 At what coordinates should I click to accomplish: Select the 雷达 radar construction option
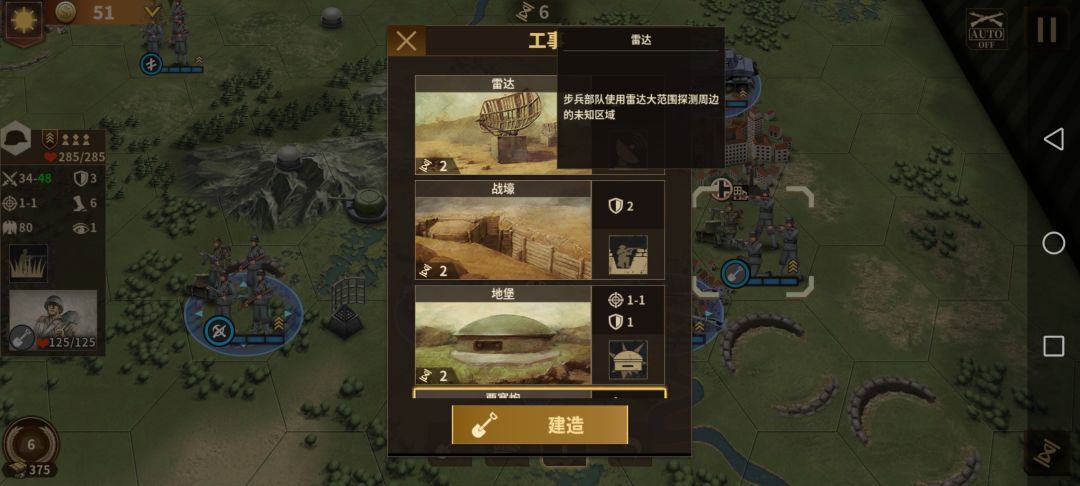pos(503,125)
